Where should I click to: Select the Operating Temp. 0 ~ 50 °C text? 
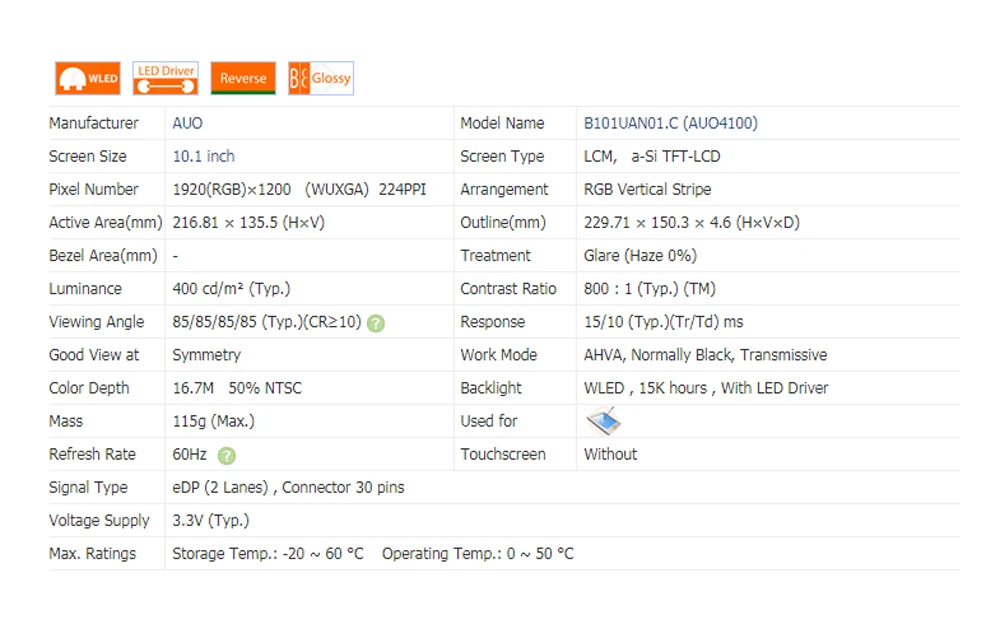tap(478, 554)
